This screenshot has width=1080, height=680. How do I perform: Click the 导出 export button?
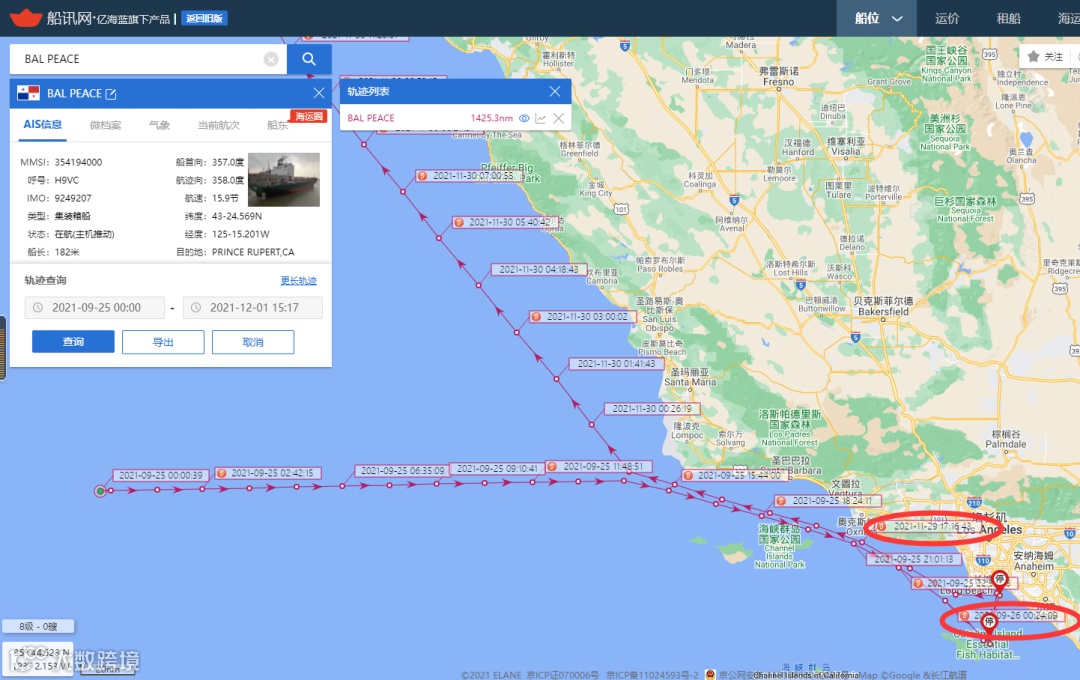(163, 342)
